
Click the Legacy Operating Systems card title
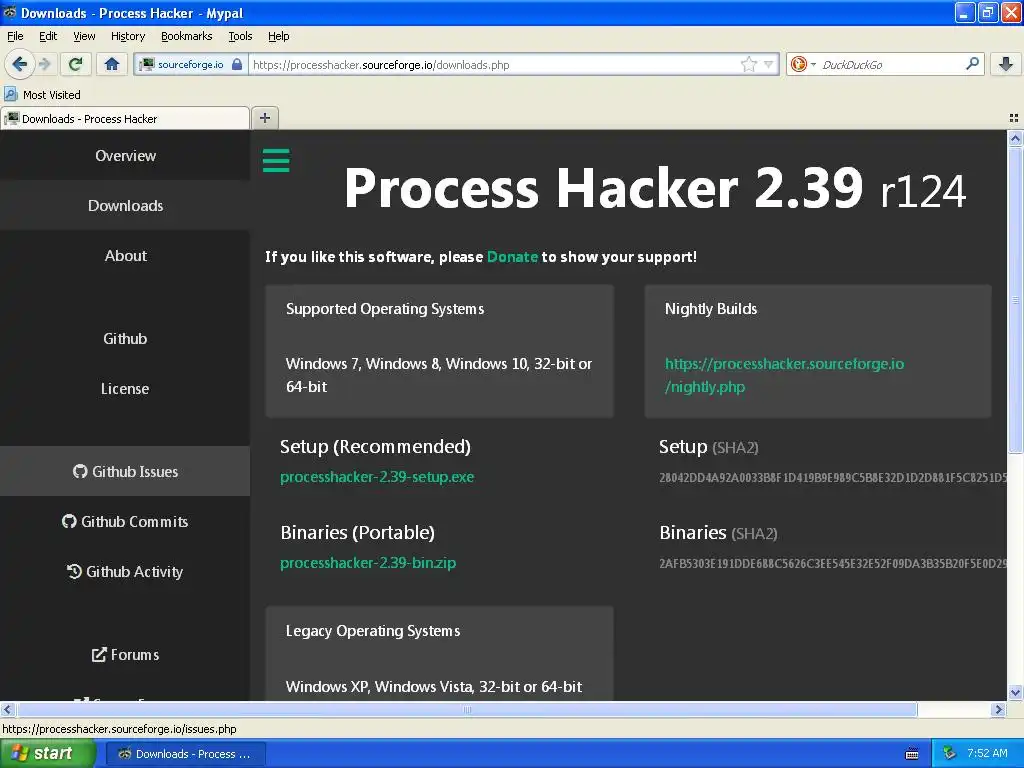372,631
